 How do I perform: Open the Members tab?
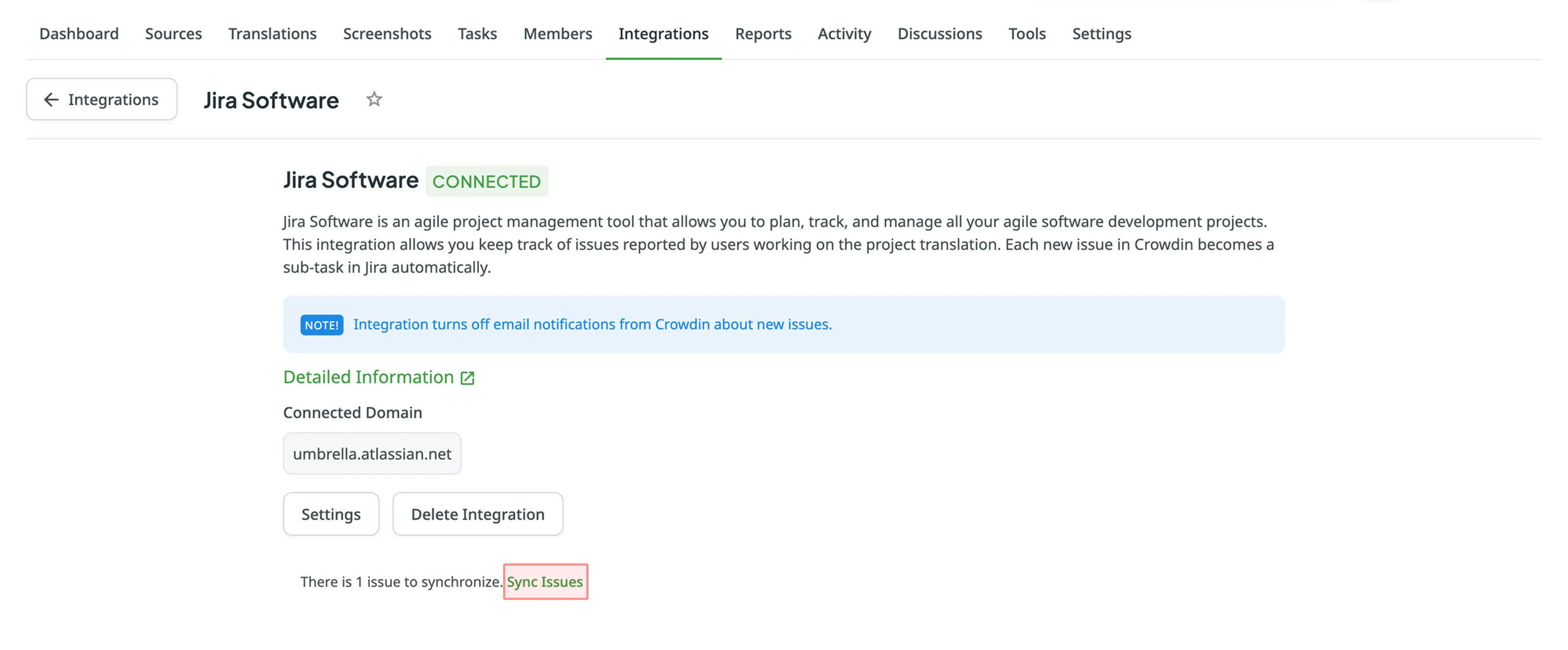point(558,33)
